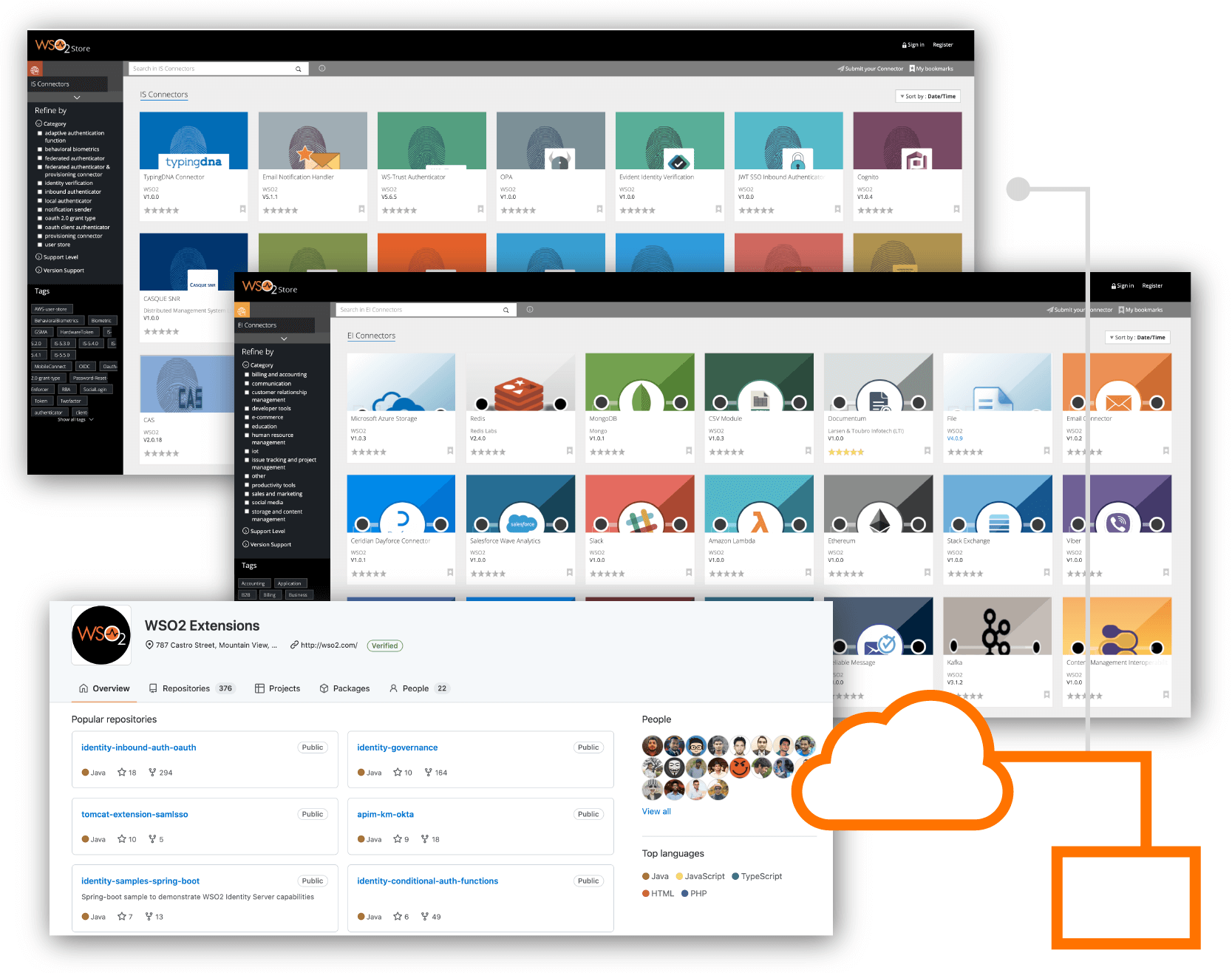
Task: Open the WSO2 Extensions GitHub avatar
Action: [x=101, y=635]
